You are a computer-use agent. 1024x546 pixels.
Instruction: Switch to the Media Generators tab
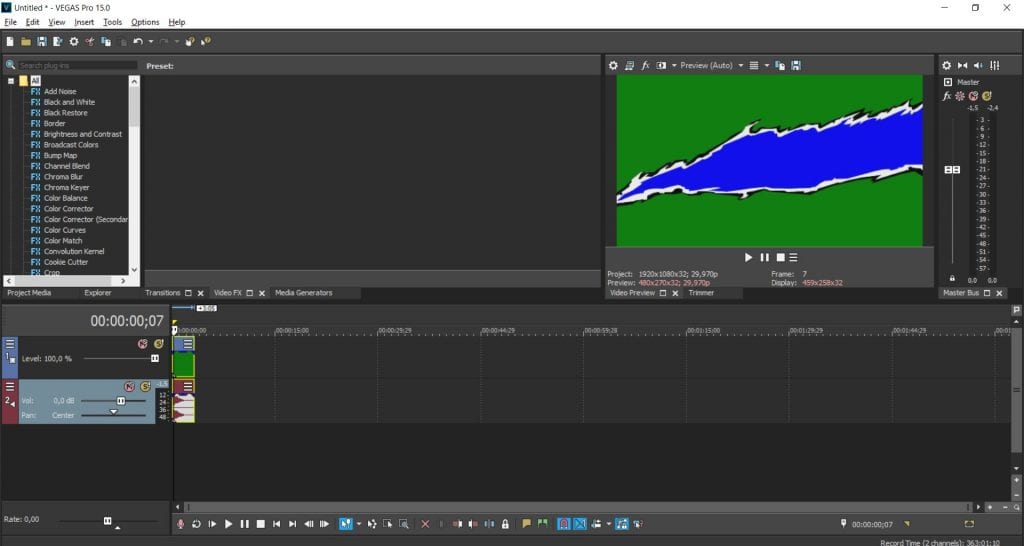pyautogui.click(x=303, y=293)
